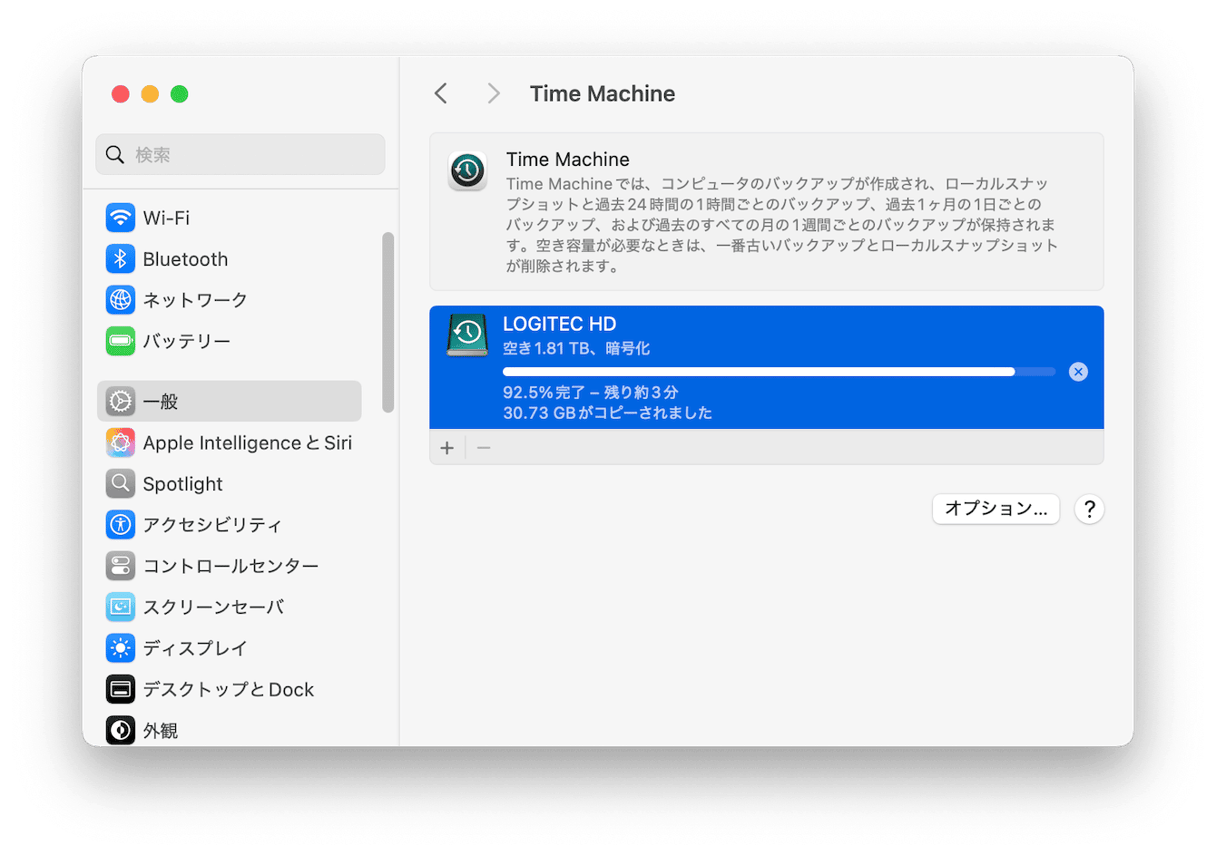Click the 一般 gear icon

(121, 401)
